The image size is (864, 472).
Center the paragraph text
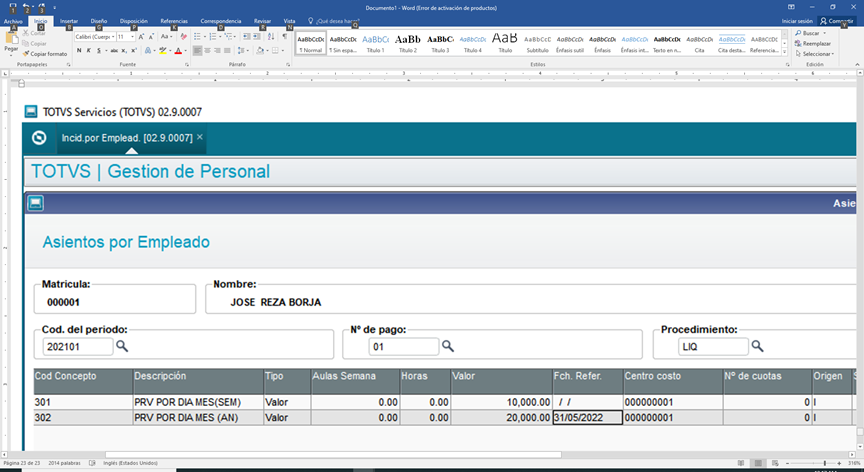point(207,51)
